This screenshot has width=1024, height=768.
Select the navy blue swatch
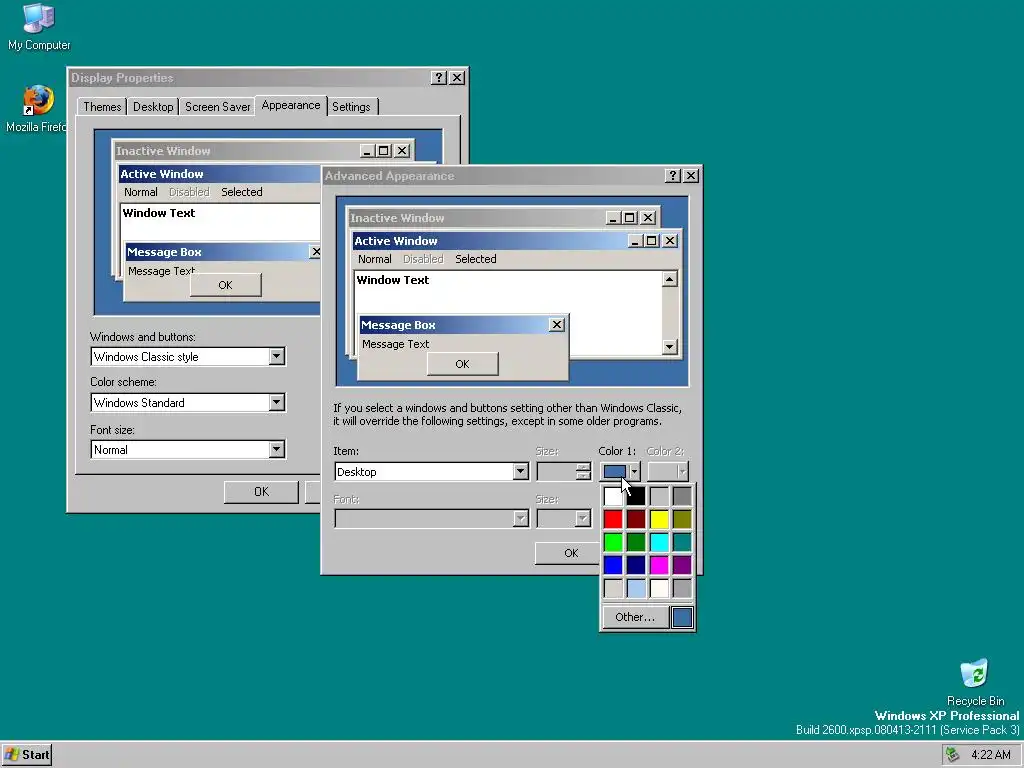pyautogui.click(x=635, y=565)
